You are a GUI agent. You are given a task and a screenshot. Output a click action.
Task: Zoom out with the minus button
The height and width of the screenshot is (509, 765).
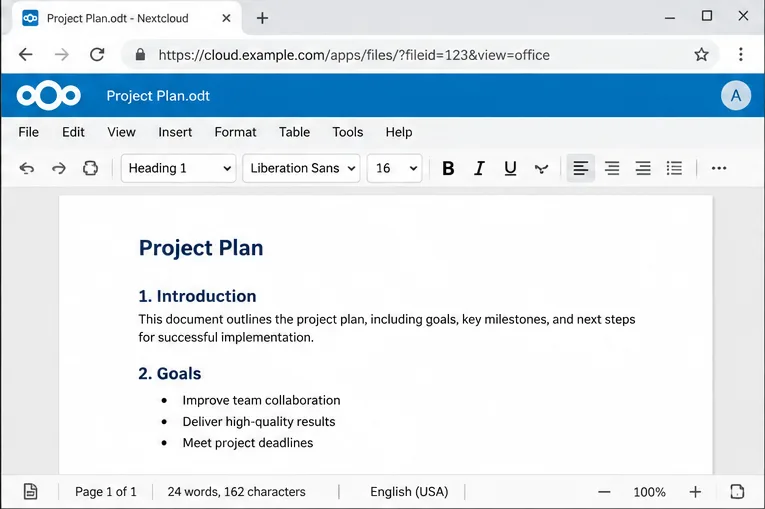click(604, 492)
